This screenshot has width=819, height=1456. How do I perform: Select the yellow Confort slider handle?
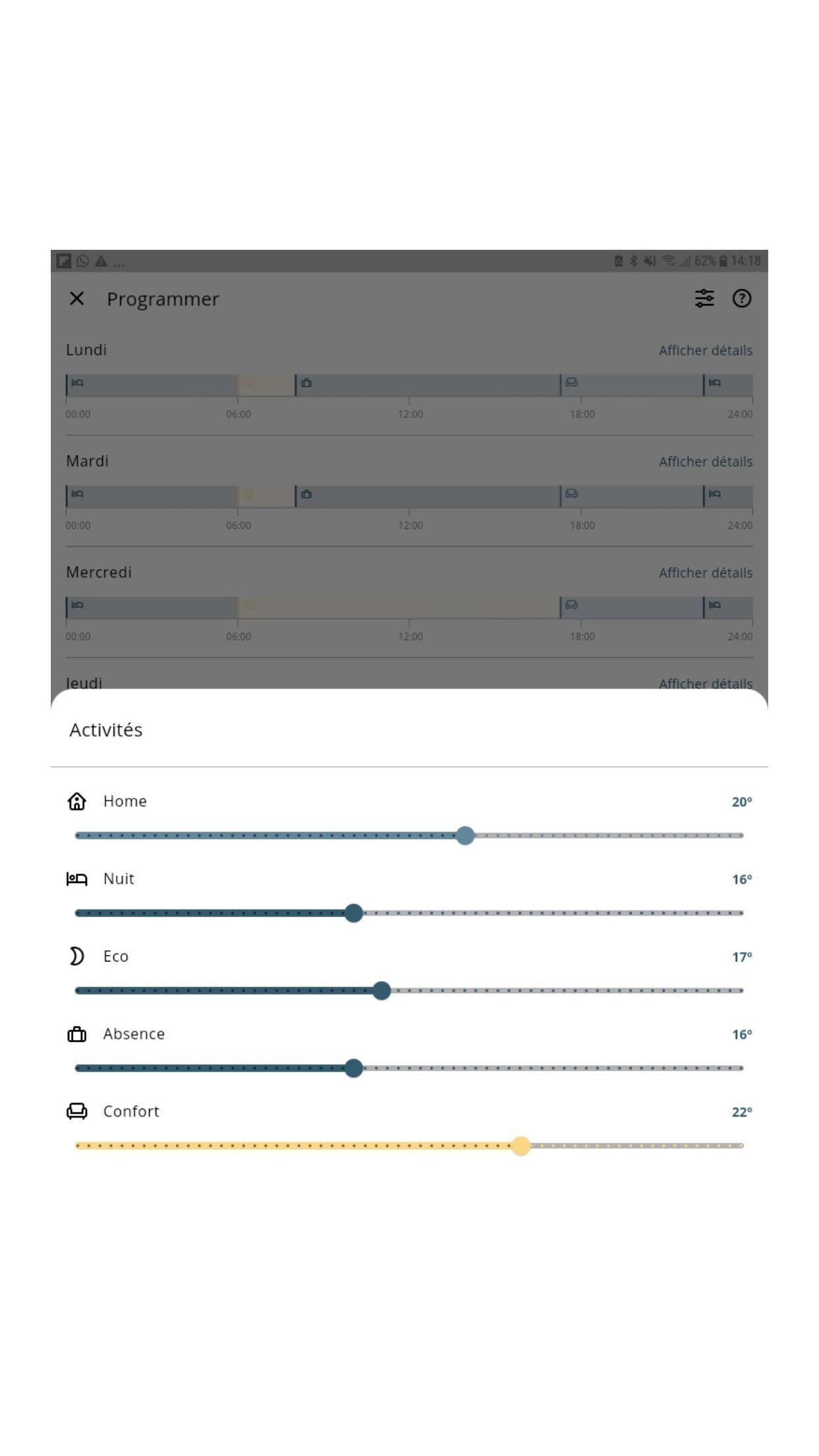pyautogui.click(x=521, y=1146)
